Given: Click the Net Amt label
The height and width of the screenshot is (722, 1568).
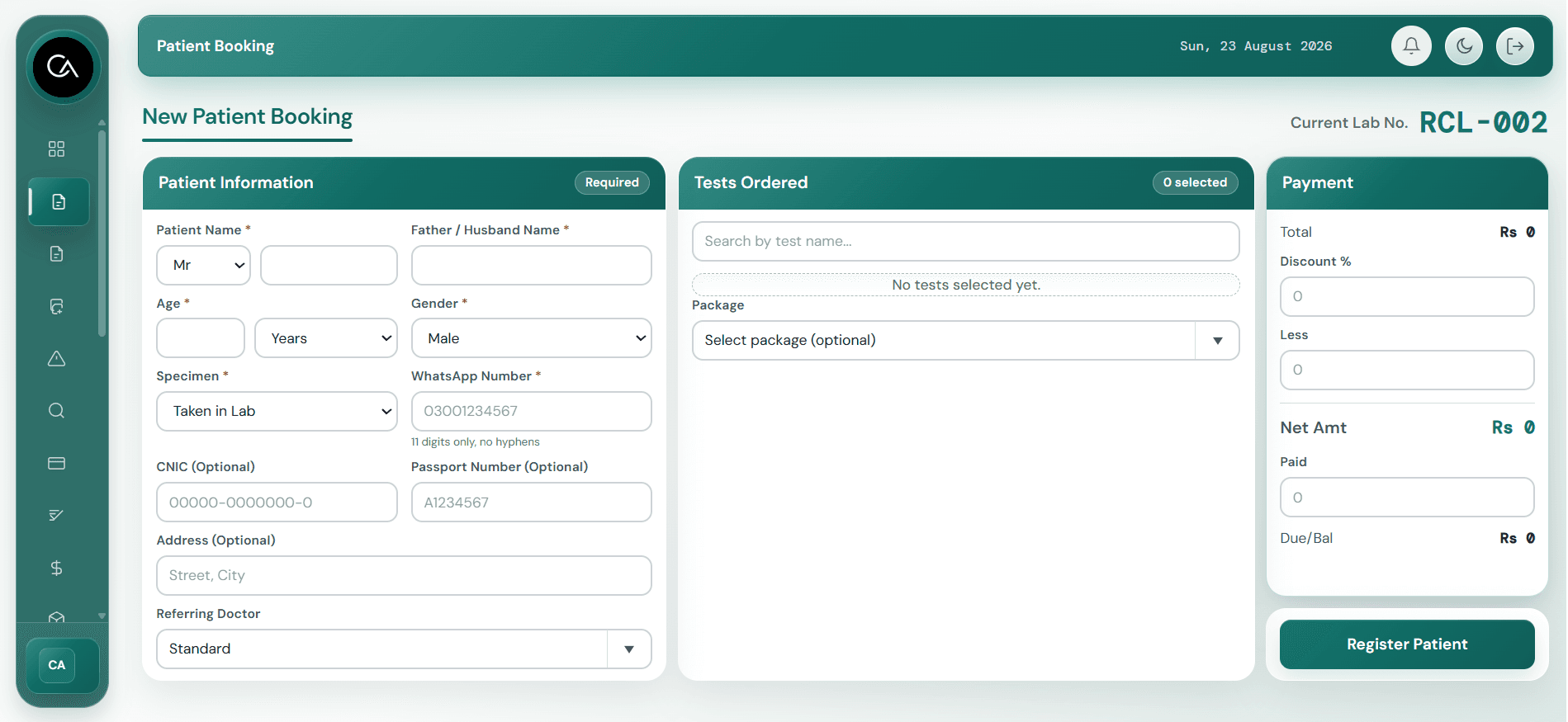Looking at the screenshot, I should (1313, 427).
